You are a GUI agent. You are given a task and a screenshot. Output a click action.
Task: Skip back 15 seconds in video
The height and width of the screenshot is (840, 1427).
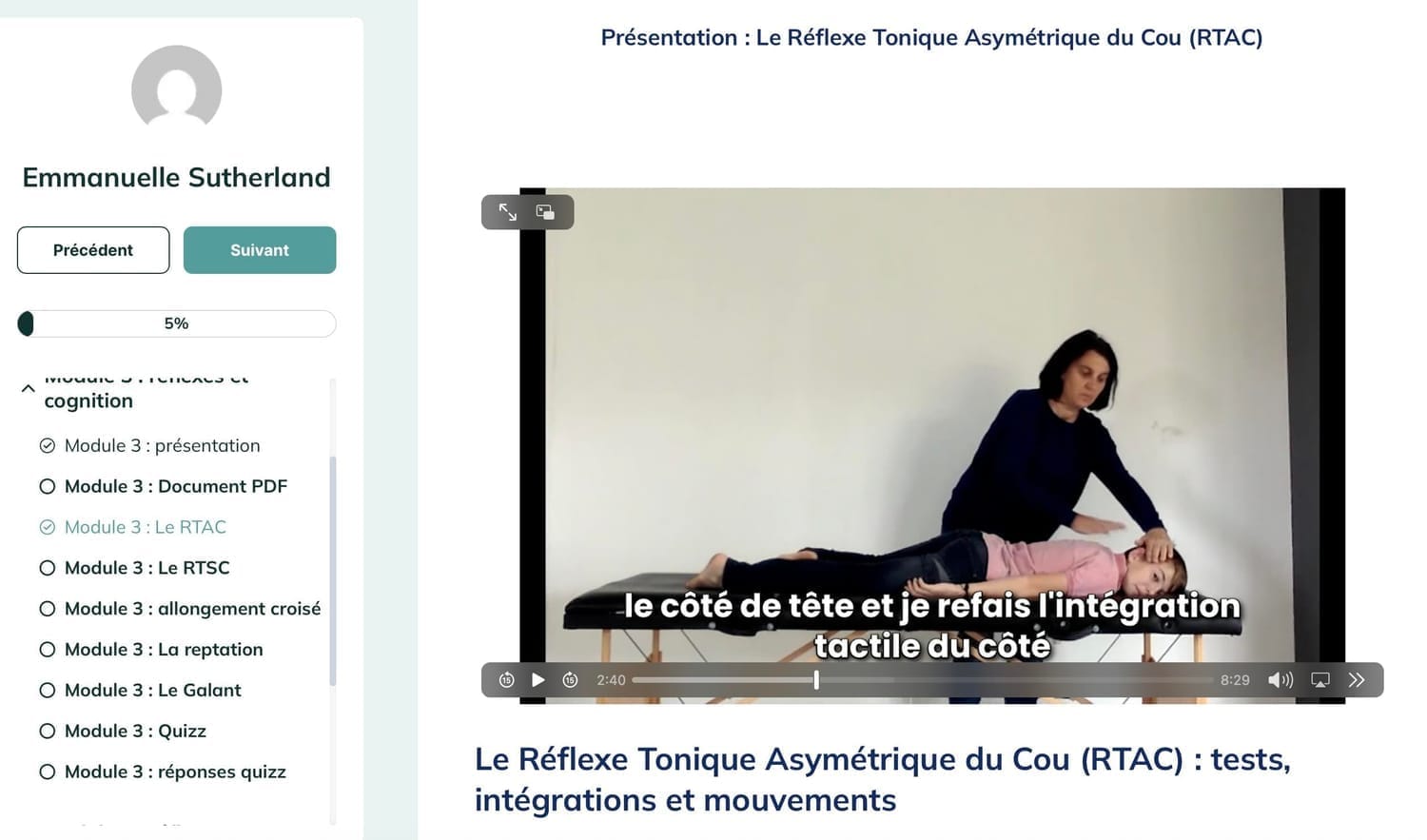click(x=507, y=680)
